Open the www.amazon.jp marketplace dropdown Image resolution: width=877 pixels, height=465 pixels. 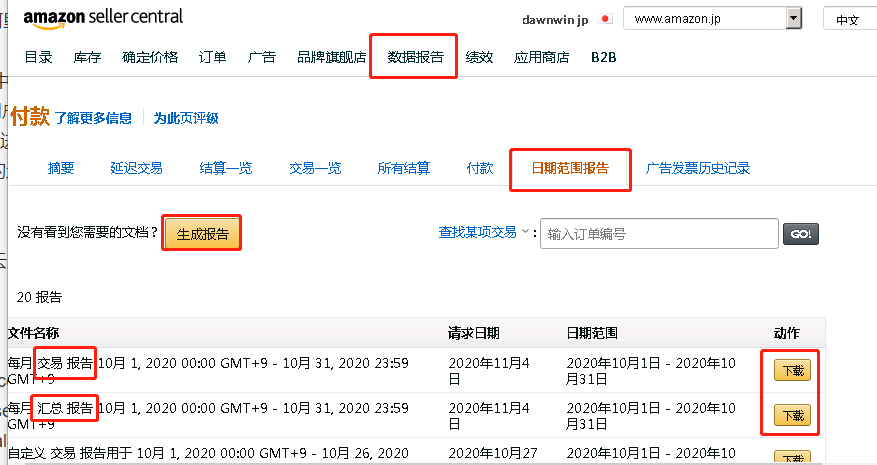712,18
